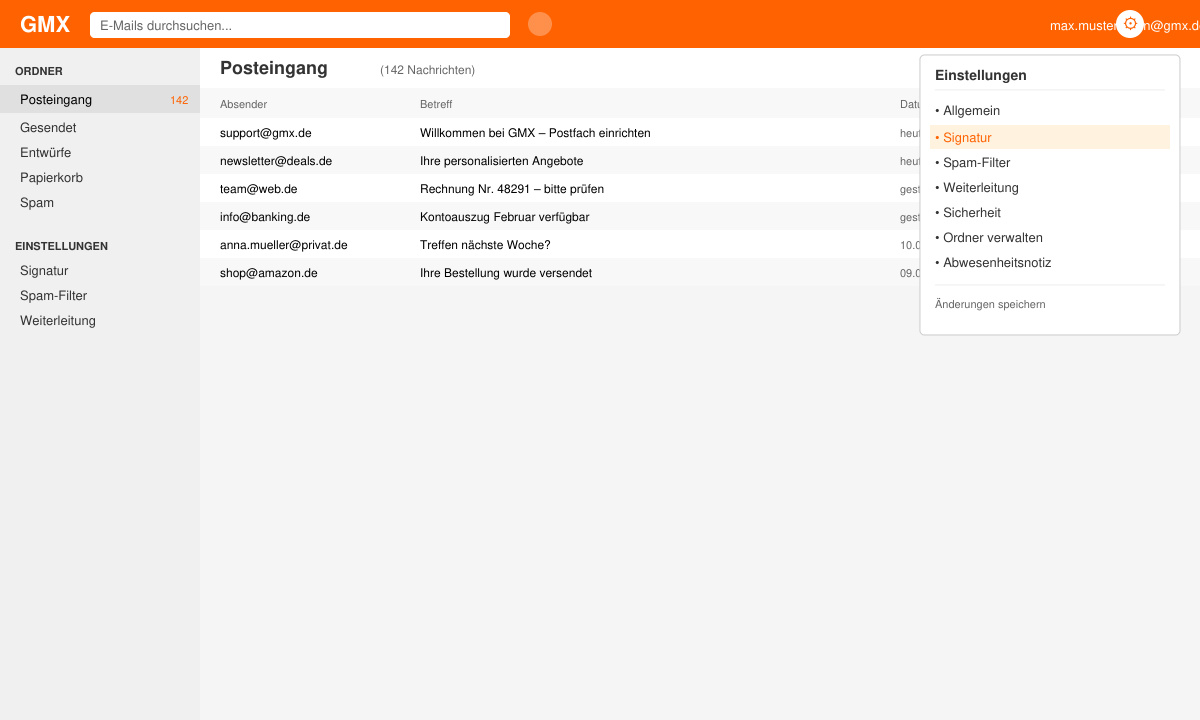Image resolution: width=1200 pixels, height=720 pixels.
Task: Click the Posteingang page heading
Action: [274, 68]
